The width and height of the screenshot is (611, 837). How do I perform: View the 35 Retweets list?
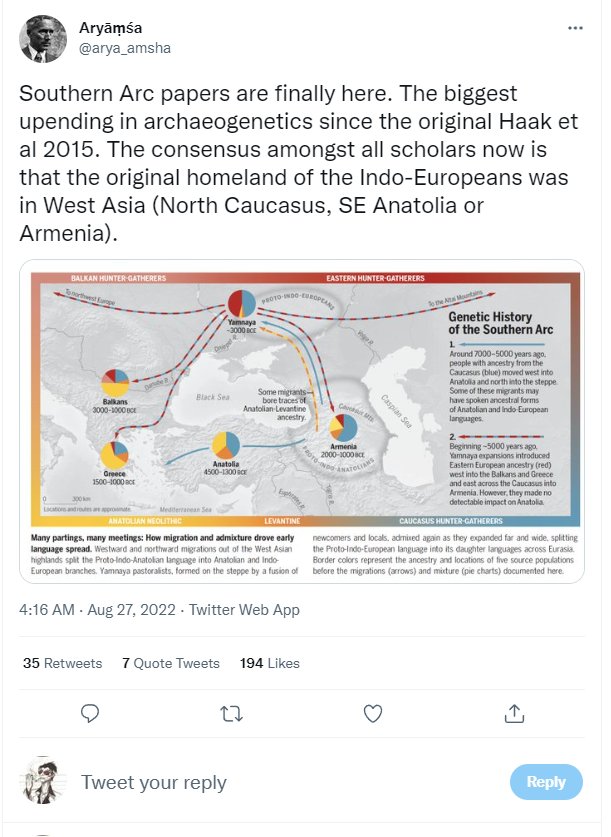tap(62, 663)
